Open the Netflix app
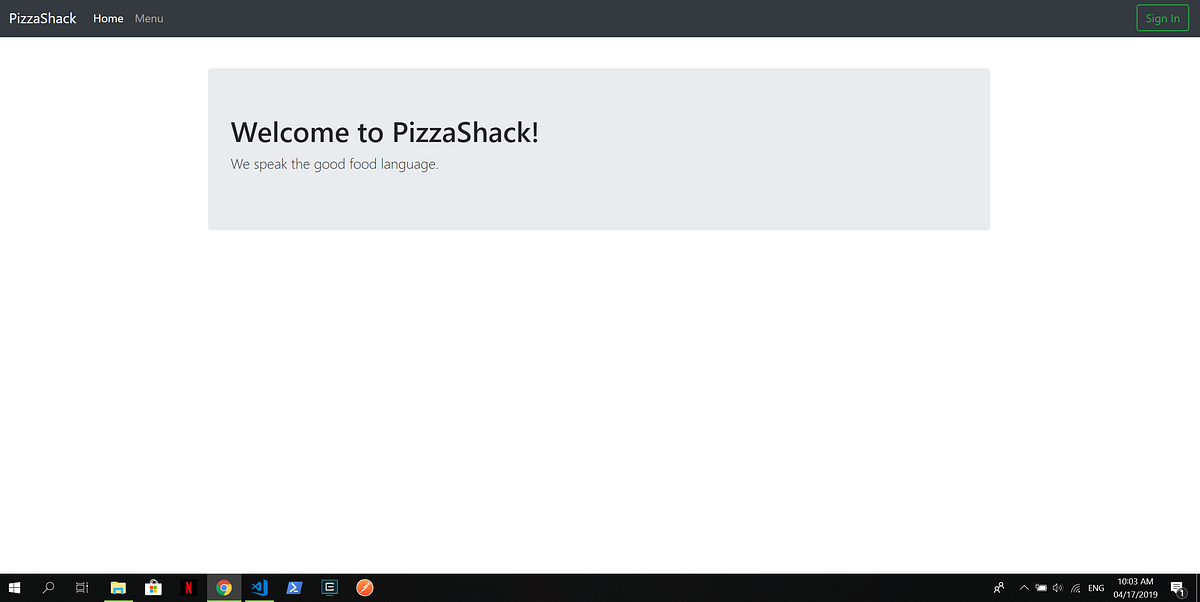The height and width of the screenshot is (602, 1200). [189, 588]
